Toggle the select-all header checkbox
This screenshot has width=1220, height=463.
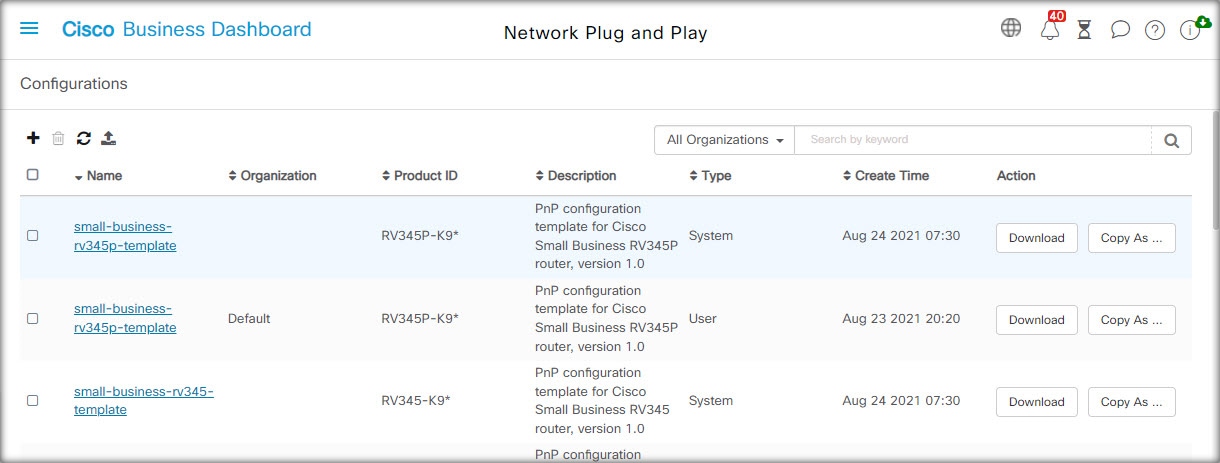point(32,174)
